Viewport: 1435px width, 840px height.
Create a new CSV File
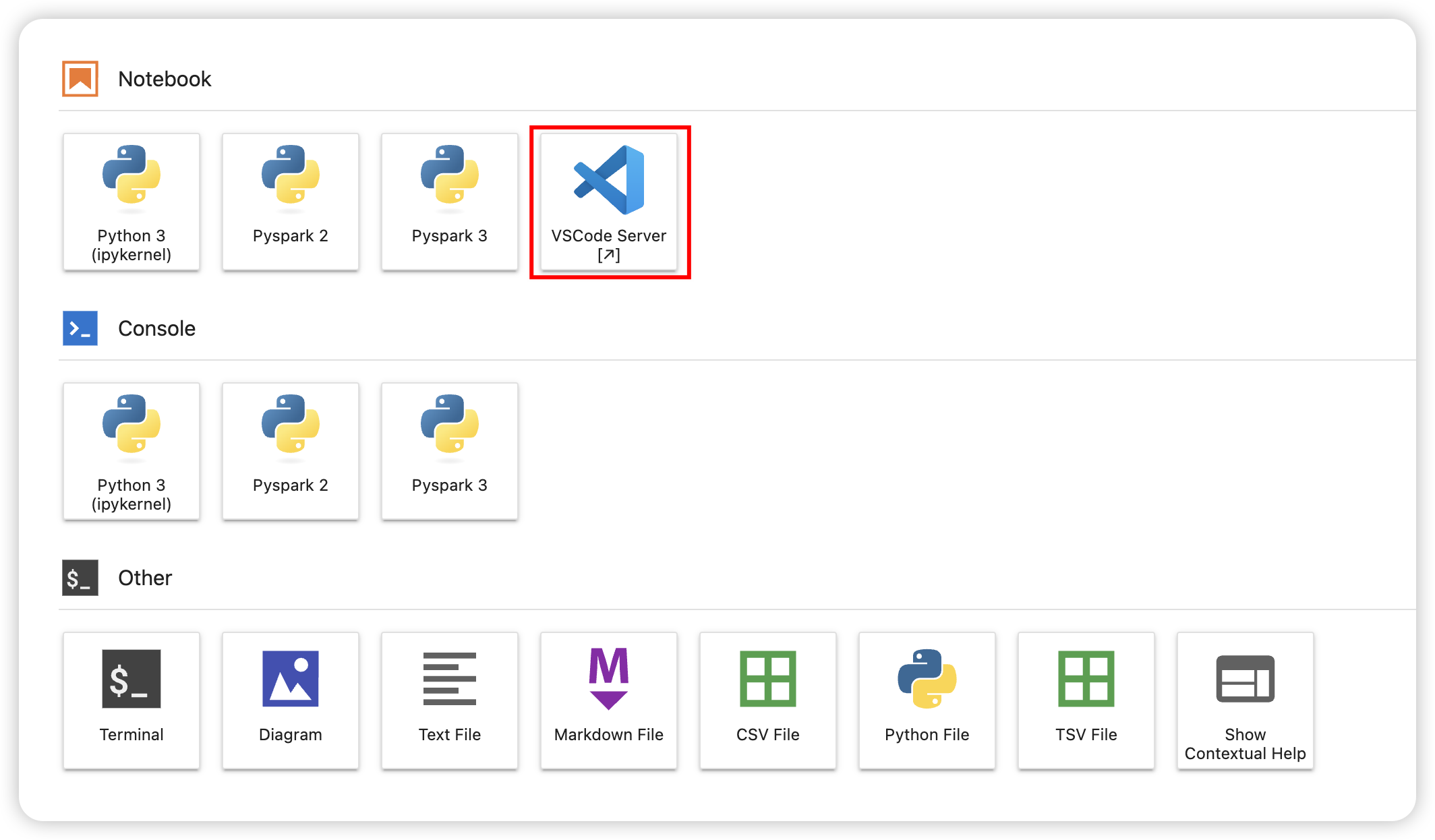pyautogui.click(x=768, y=700)
